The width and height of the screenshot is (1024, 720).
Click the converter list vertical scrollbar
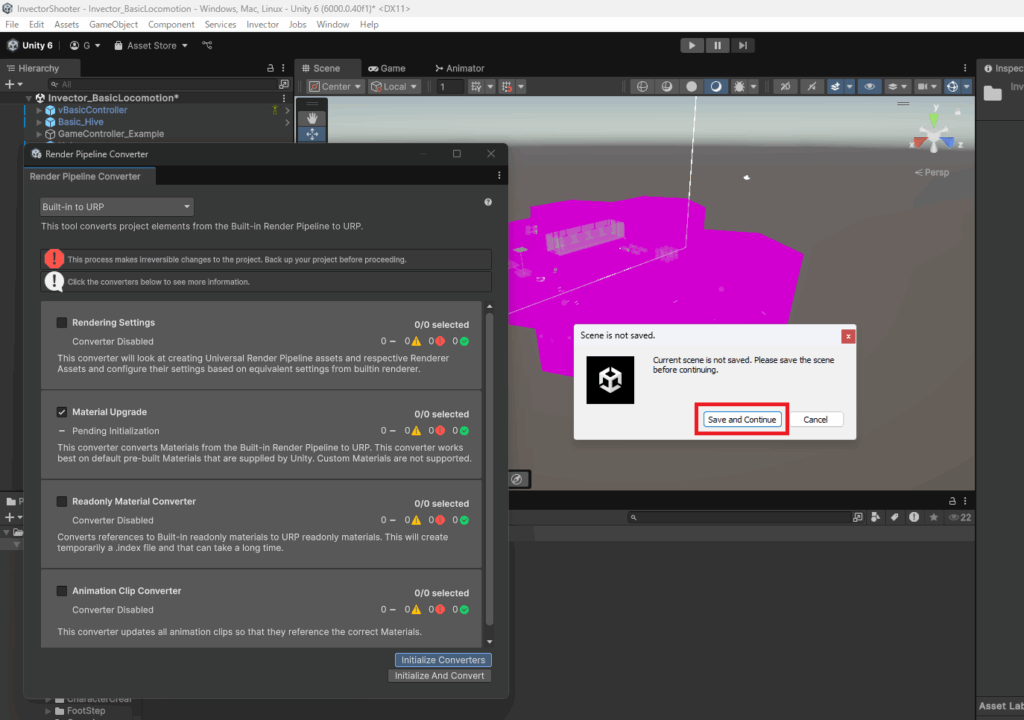point(489,468)
